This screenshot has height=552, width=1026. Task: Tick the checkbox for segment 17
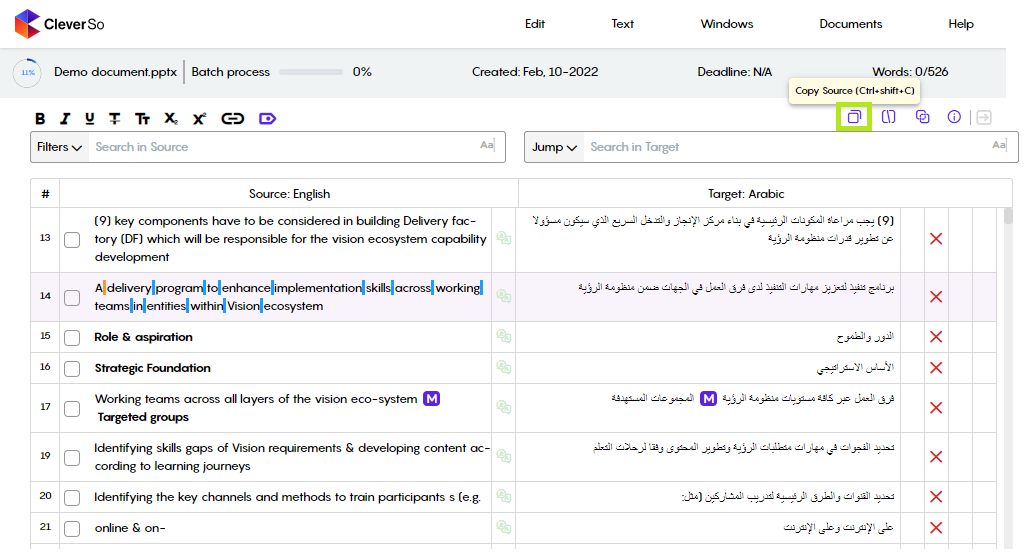coord(72,409)
